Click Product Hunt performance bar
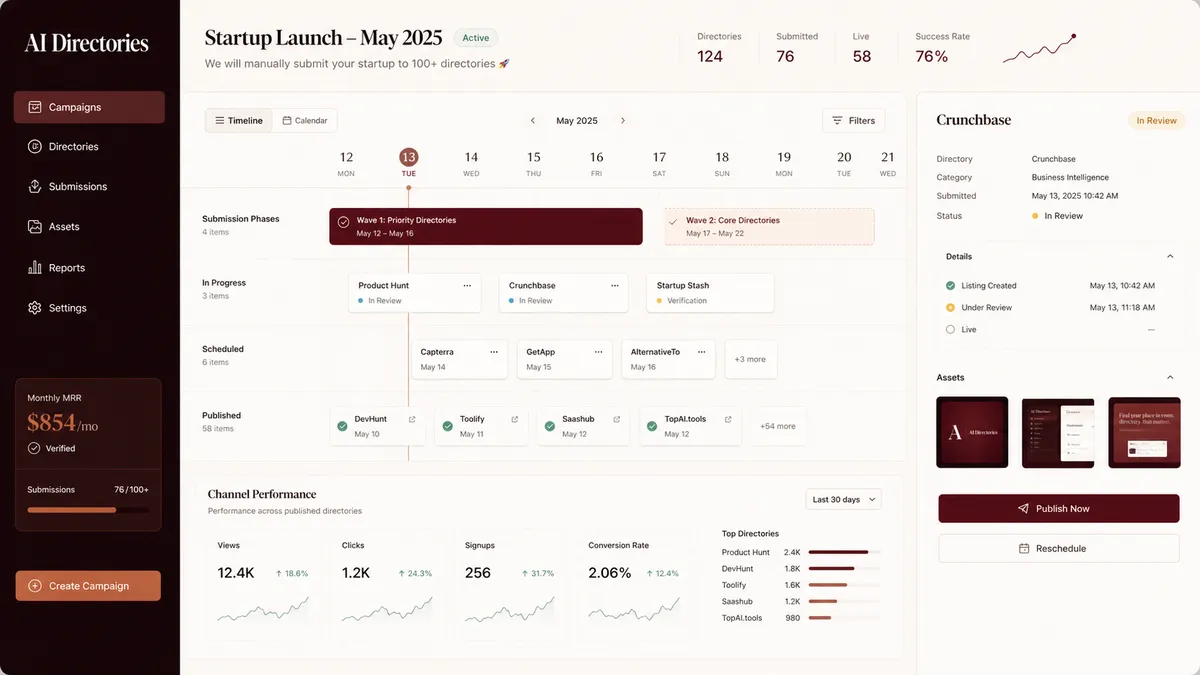1200x675 pixels. (838, 552)
